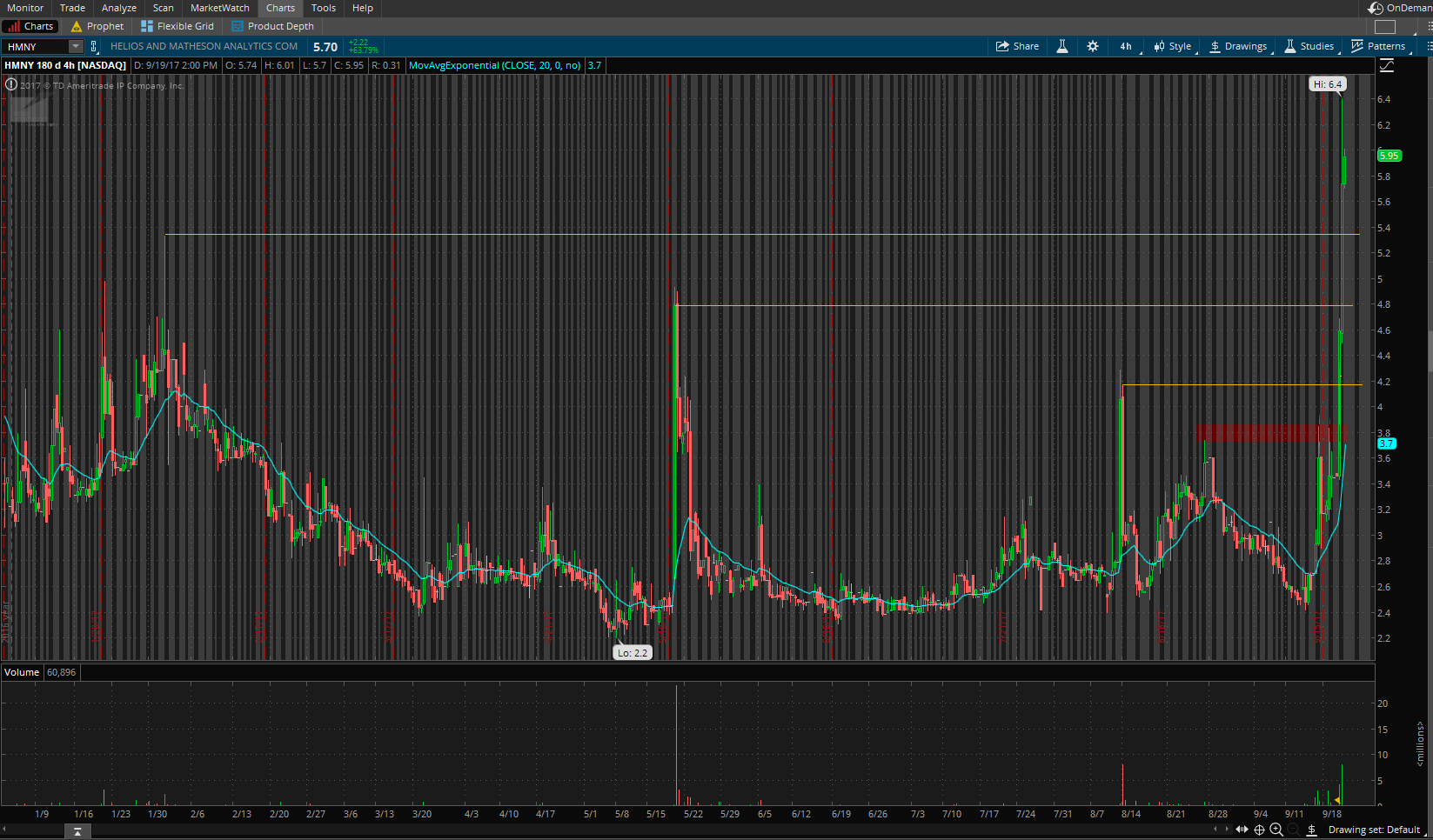Image resolution: width=1433 pixels, height=840 pixels.
Task: Click the flask quick study icon beside Share
Action: click(x=1061, y=46)
